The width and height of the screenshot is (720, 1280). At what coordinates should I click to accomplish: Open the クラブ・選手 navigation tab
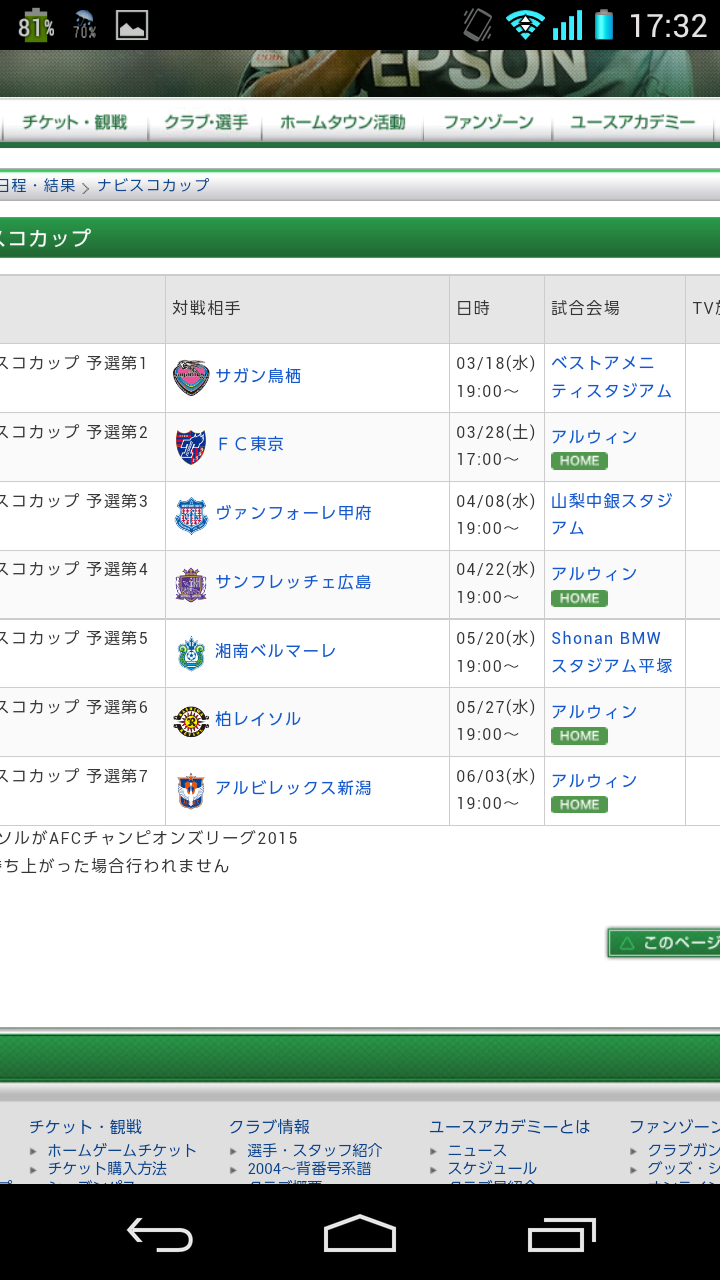click(x=206, y=123)
